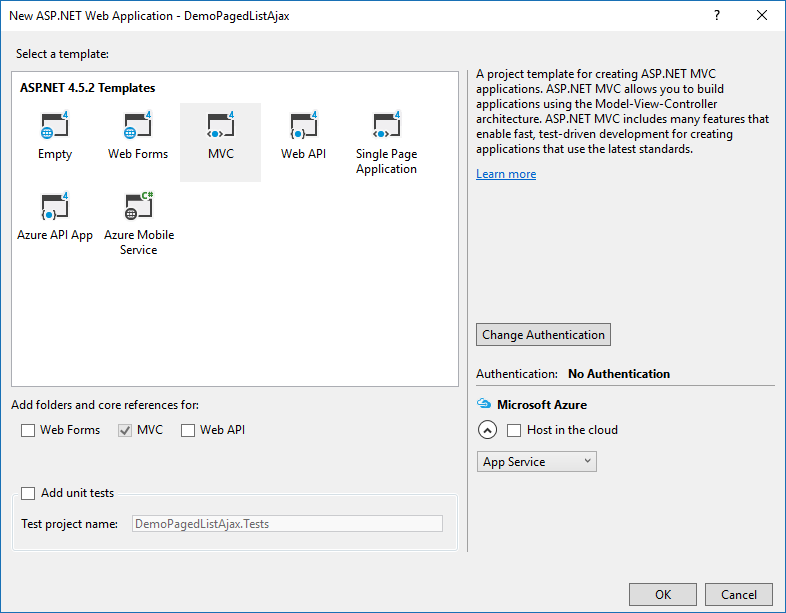Enable the Add unit tests checkbox
The height and width of the screenshot is (613, 786).
pos(28,493)
